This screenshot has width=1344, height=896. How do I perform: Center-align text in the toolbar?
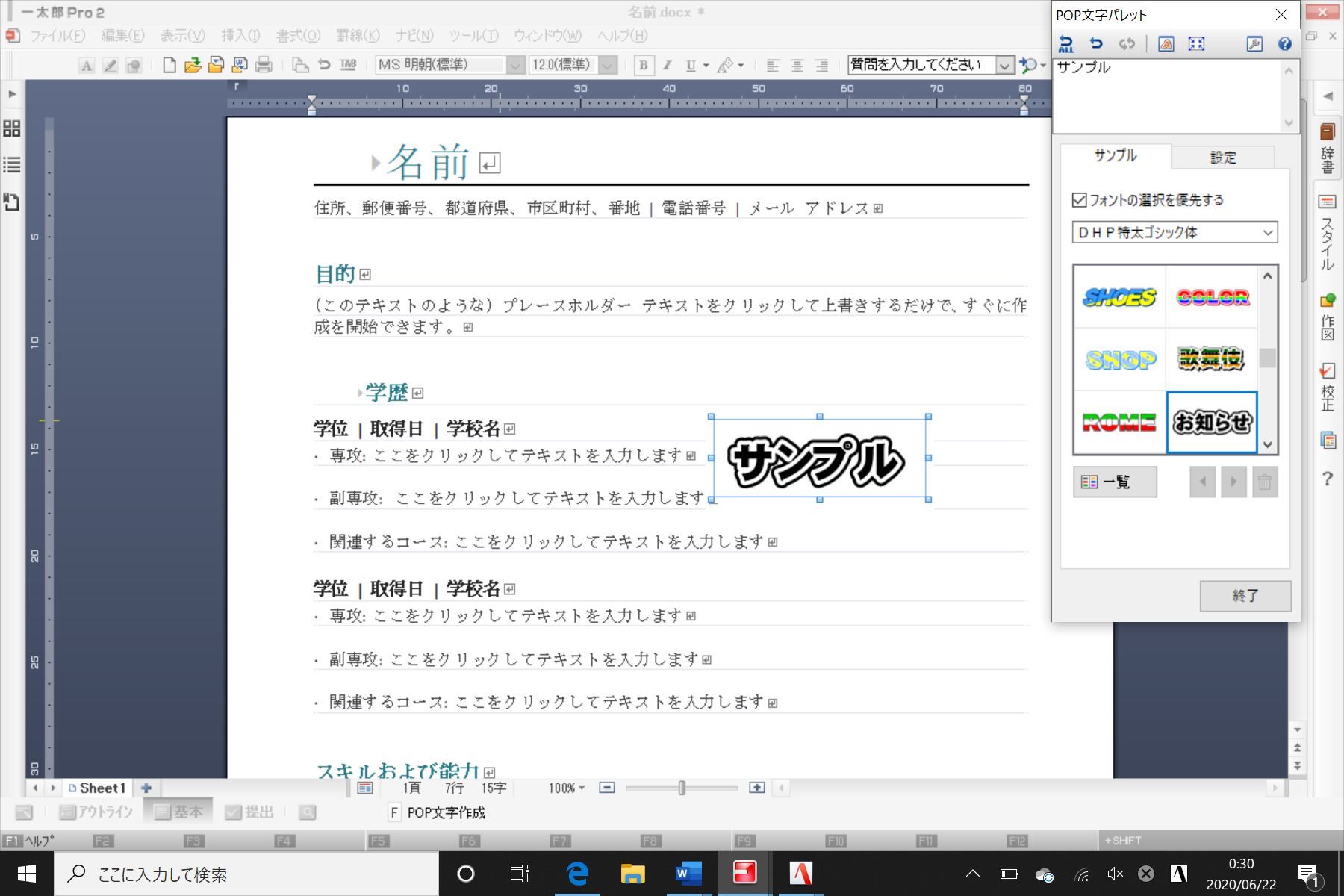click(x=797, y=65)
